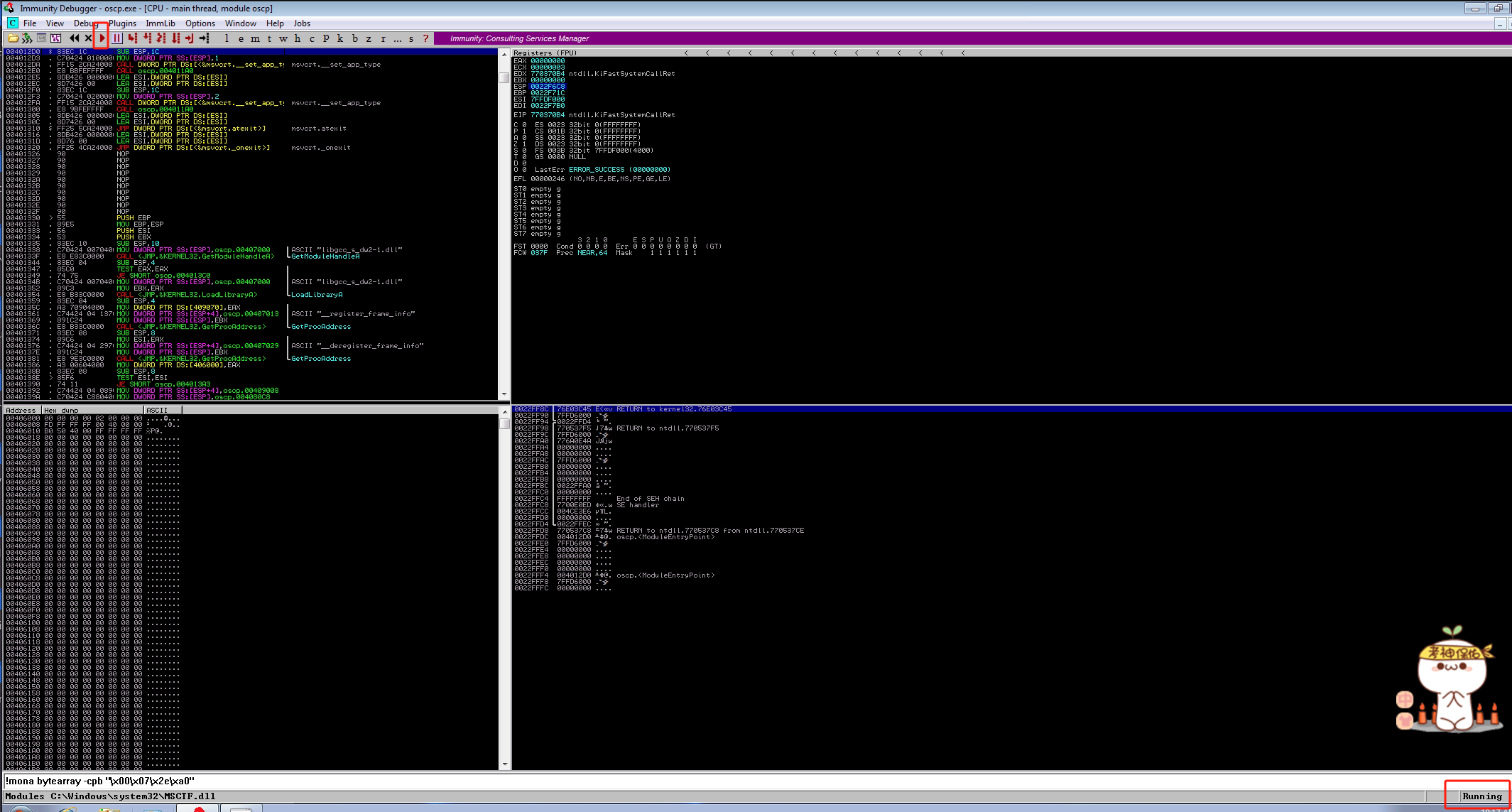
Task: Click scroll-down arrow of hex dump pane
Action: pyautogui.click(x=505, y=764)
